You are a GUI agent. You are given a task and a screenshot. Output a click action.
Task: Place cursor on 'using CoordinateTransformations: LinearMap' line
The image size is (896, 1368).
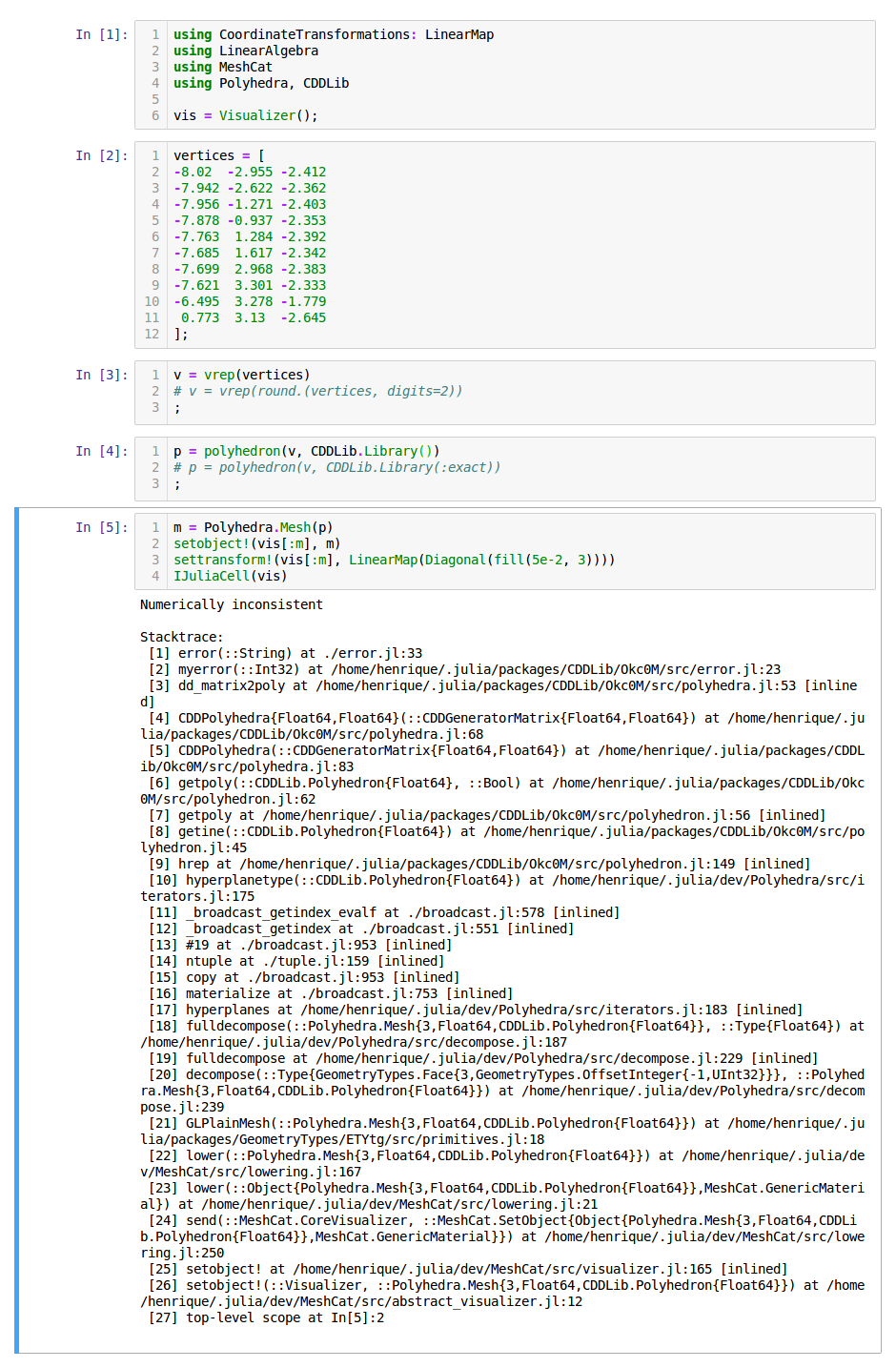pos(334,34)
